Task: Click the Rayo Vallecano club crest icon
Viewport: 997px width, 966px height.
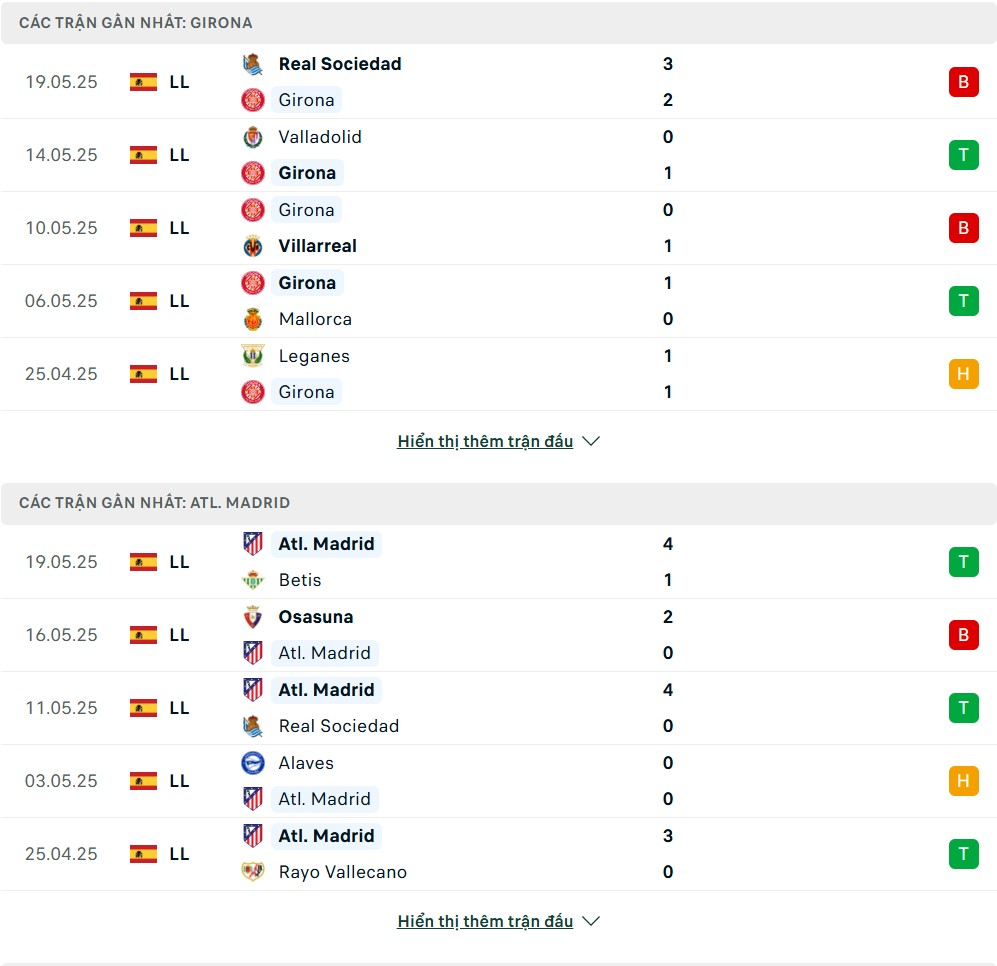Action: 252,872
